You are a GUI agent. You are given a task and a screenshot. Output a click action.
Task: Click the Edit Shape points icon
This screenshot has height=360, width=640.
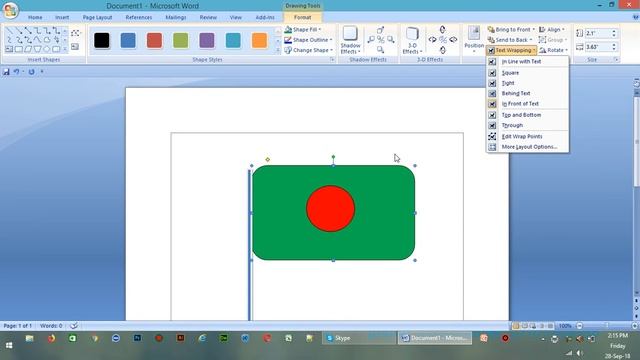(x=75, y=33)
